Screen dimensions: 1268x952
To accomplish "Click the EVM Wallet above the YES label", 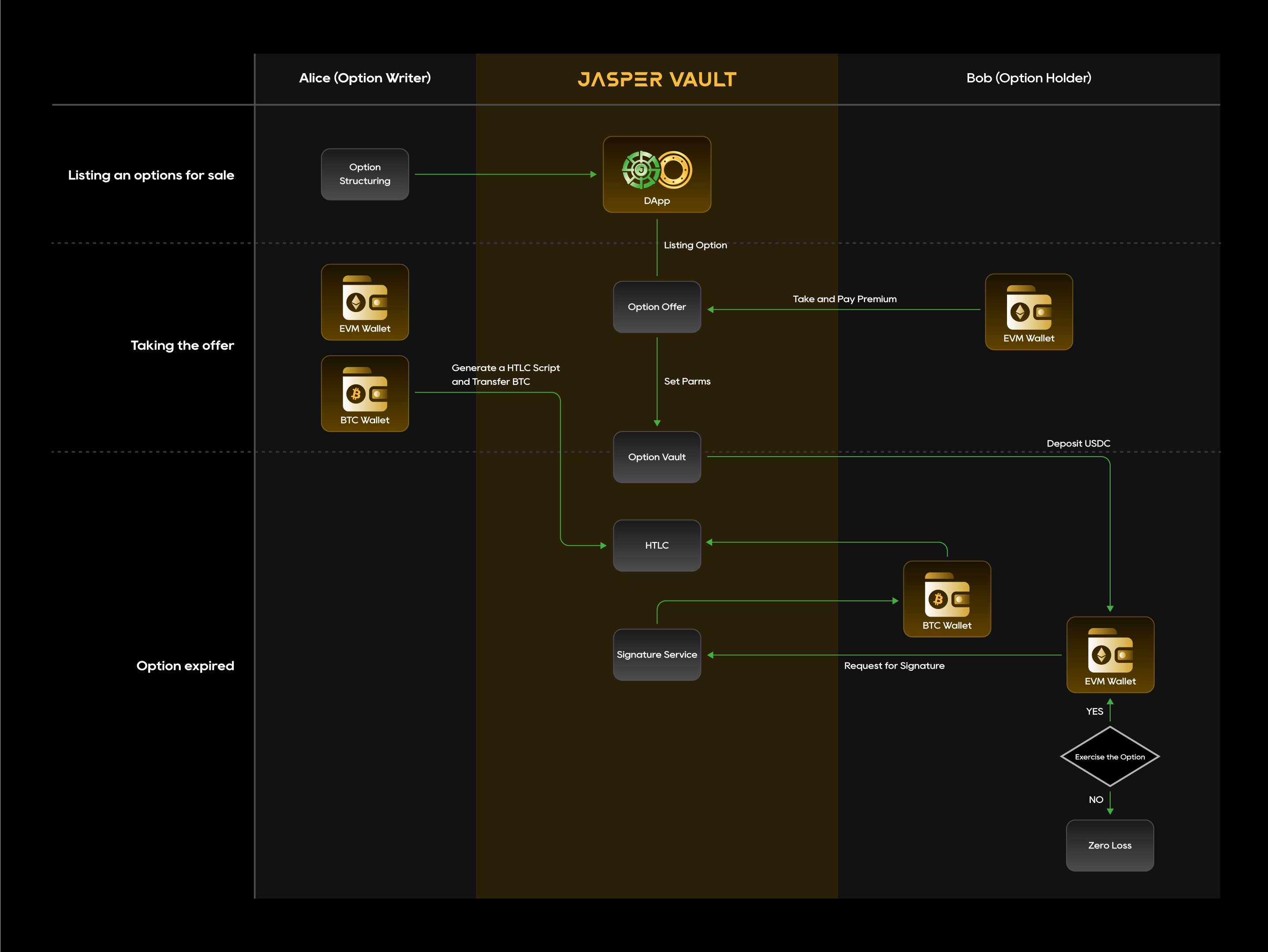I will coord(1109,654).
